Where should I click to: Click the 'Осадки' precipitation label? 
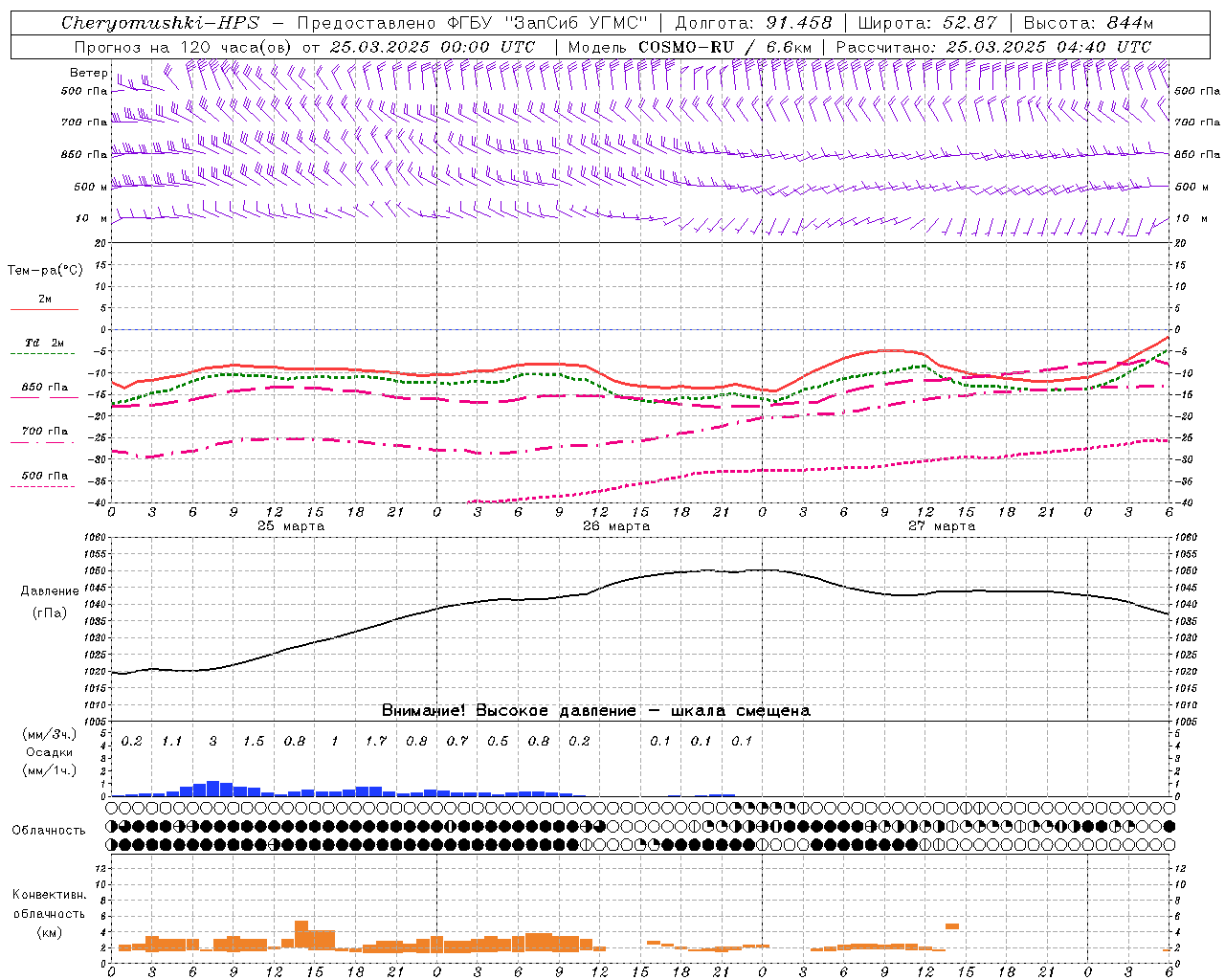[x=49, y=752]
